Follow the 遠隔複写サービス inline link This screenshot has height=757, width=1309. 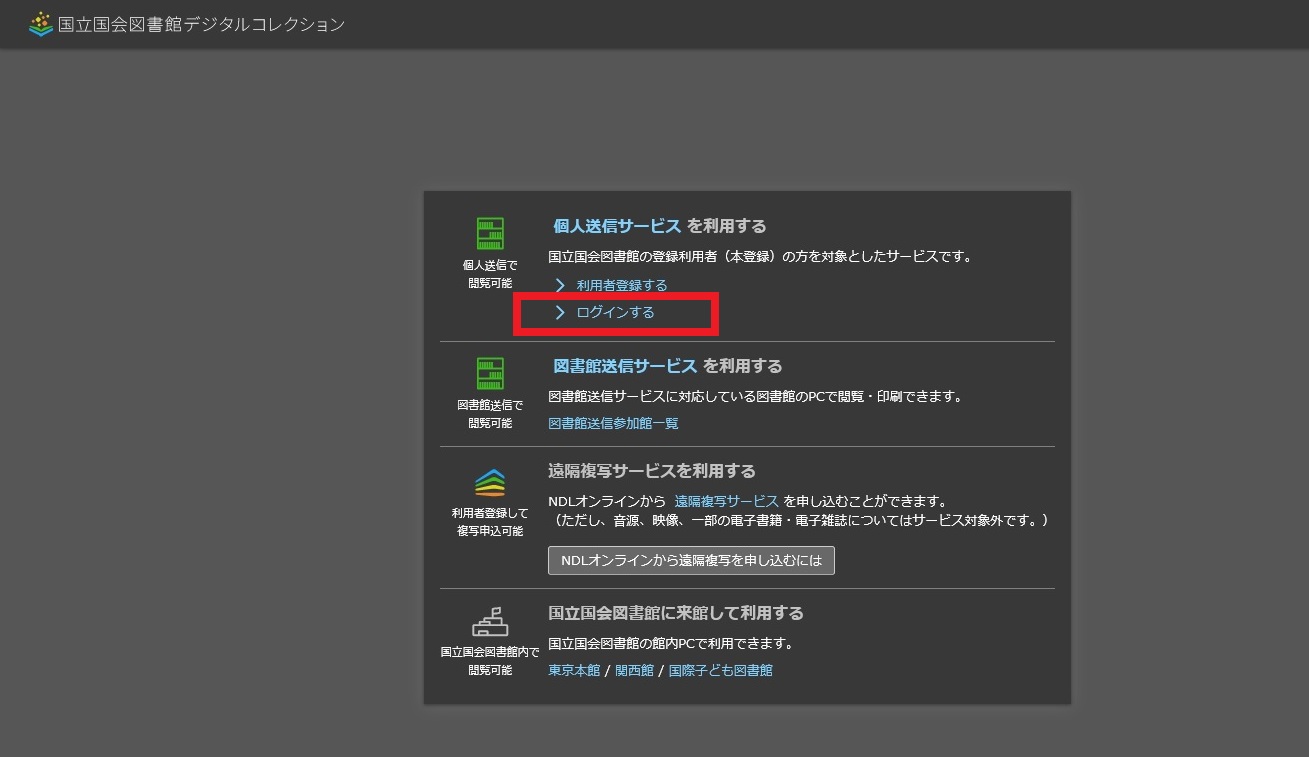click(x=726, y=501)
